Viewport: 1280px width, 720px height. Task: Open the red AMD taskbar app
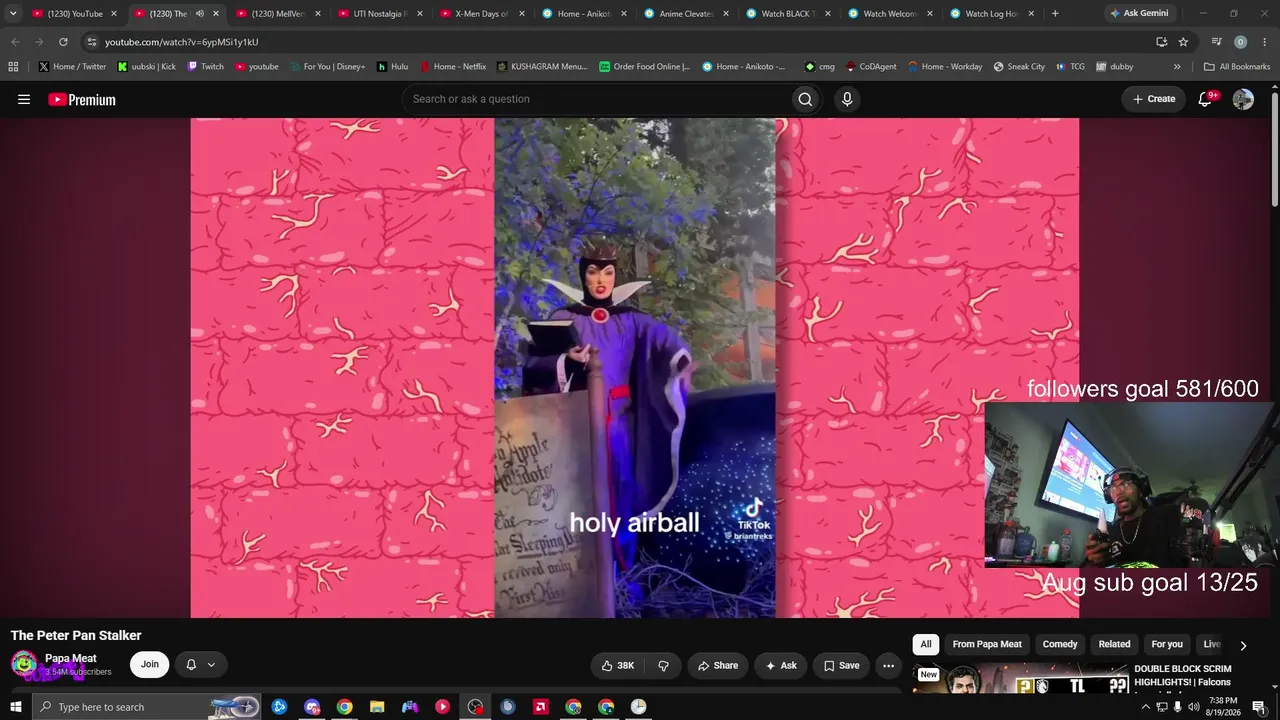[x=540, y=707]
